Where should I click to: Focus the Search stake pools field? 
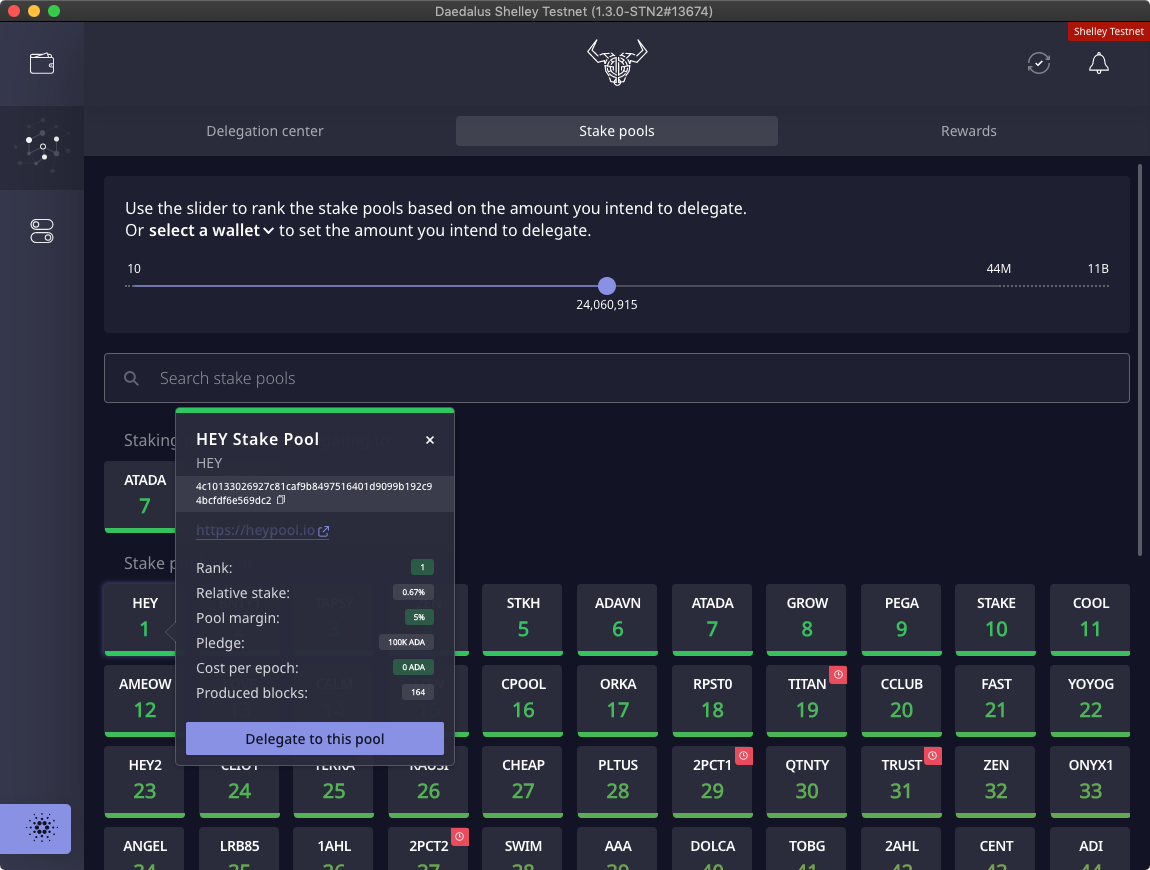(616, 378)
